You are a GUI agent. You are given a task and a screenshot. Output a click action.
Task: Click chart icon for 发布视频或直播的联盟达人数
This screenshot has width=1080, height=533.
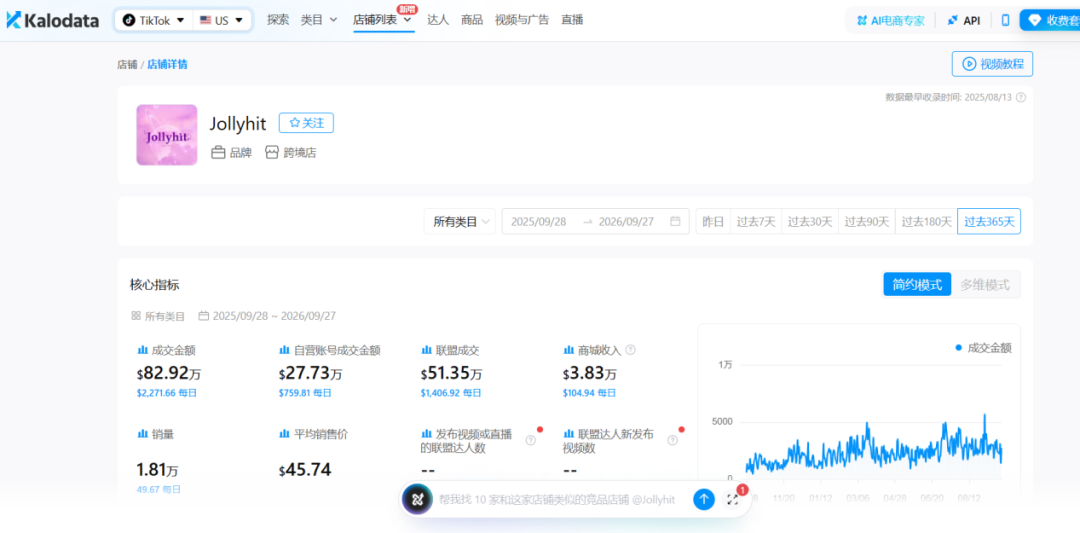coord(426,434)
